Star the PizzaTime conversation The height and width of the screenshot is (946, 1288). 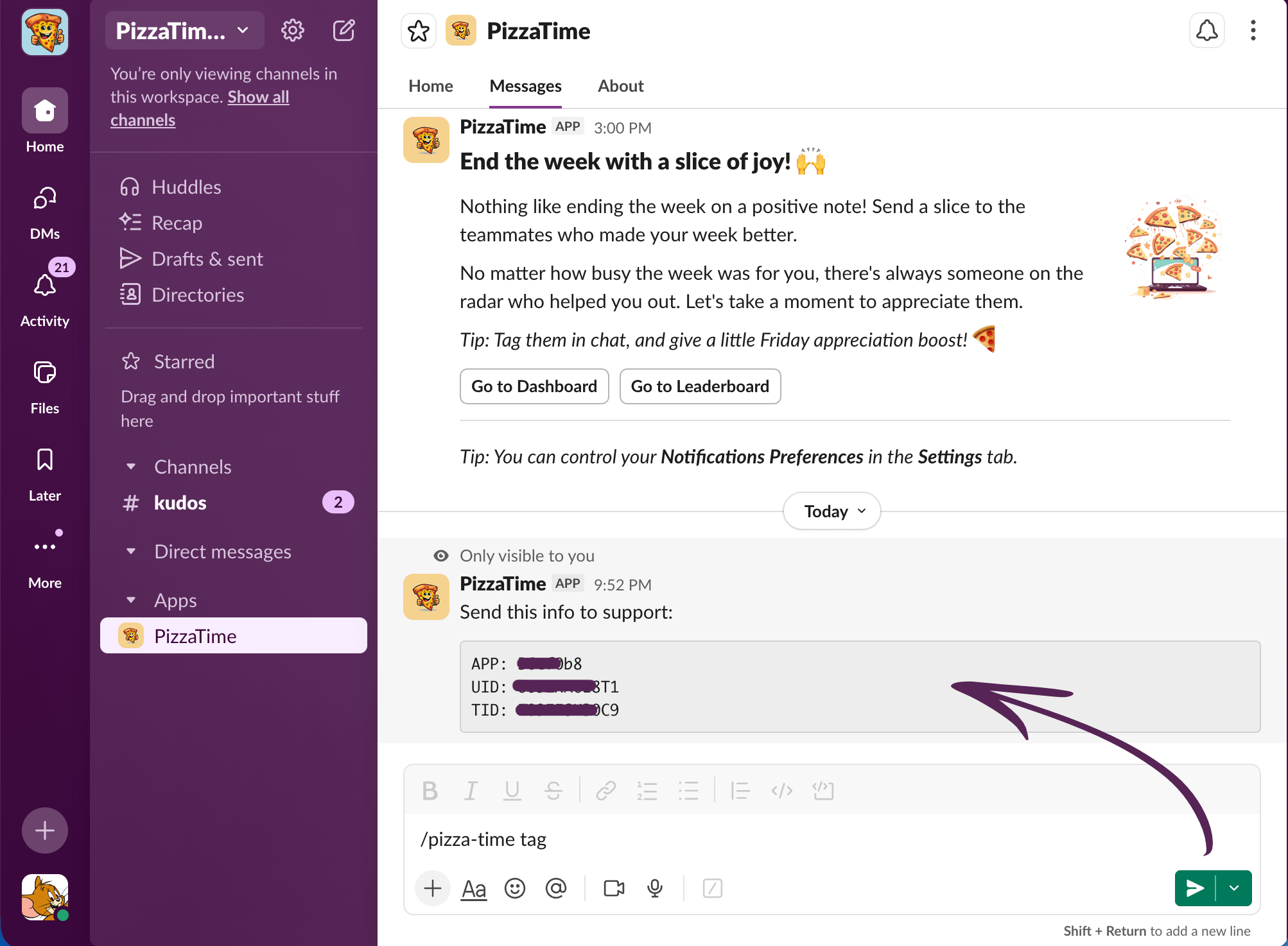point(419,31)
